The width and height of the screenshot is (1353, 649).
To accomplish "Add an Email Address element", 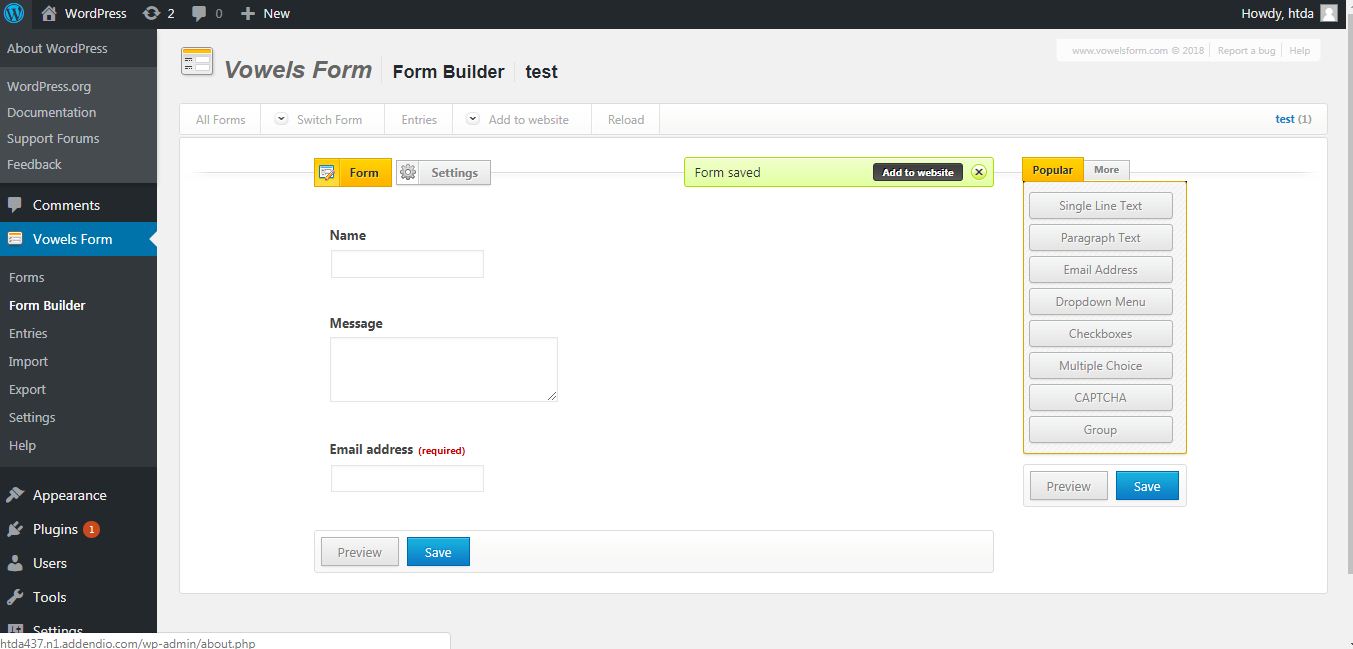I will coord(1100,270).
